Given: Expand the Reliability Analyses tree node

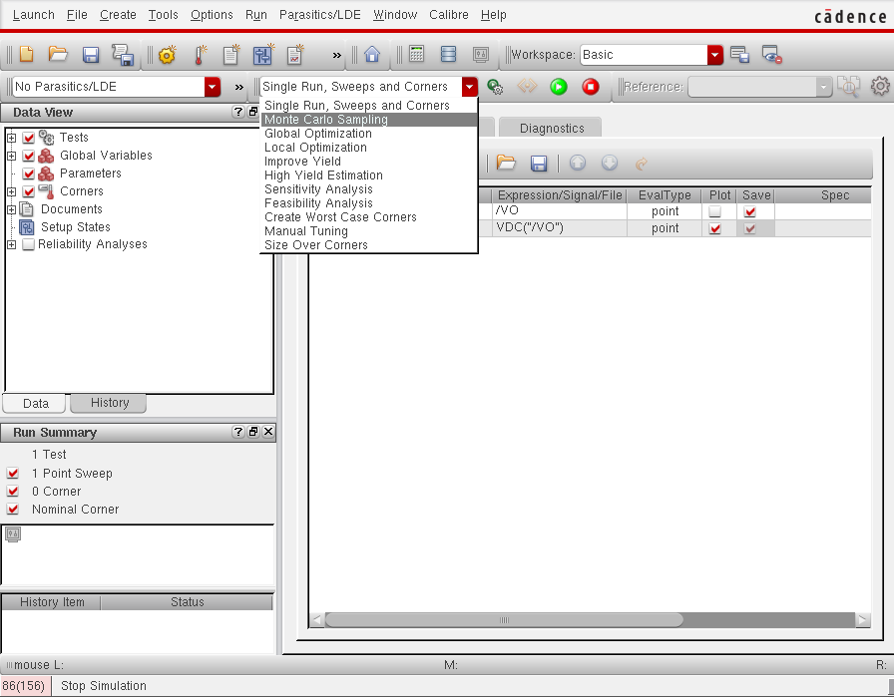Looking at the screenshot, I should 11,245.
